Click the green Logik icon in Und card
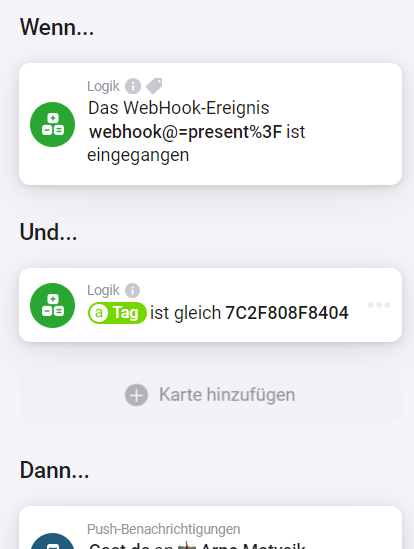 (53, 305)
